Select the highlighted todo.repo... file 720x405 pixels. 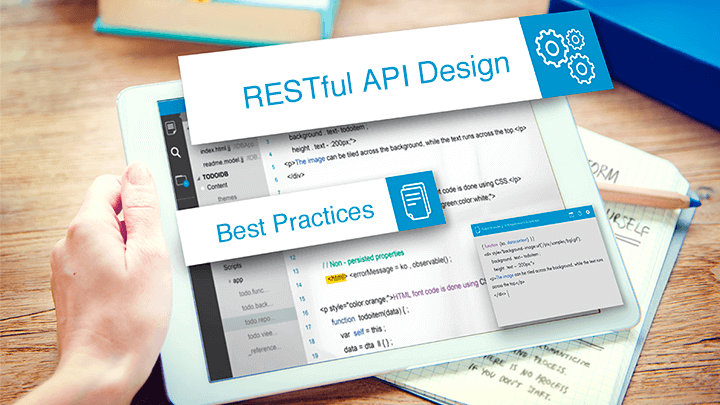click(260, 320)
